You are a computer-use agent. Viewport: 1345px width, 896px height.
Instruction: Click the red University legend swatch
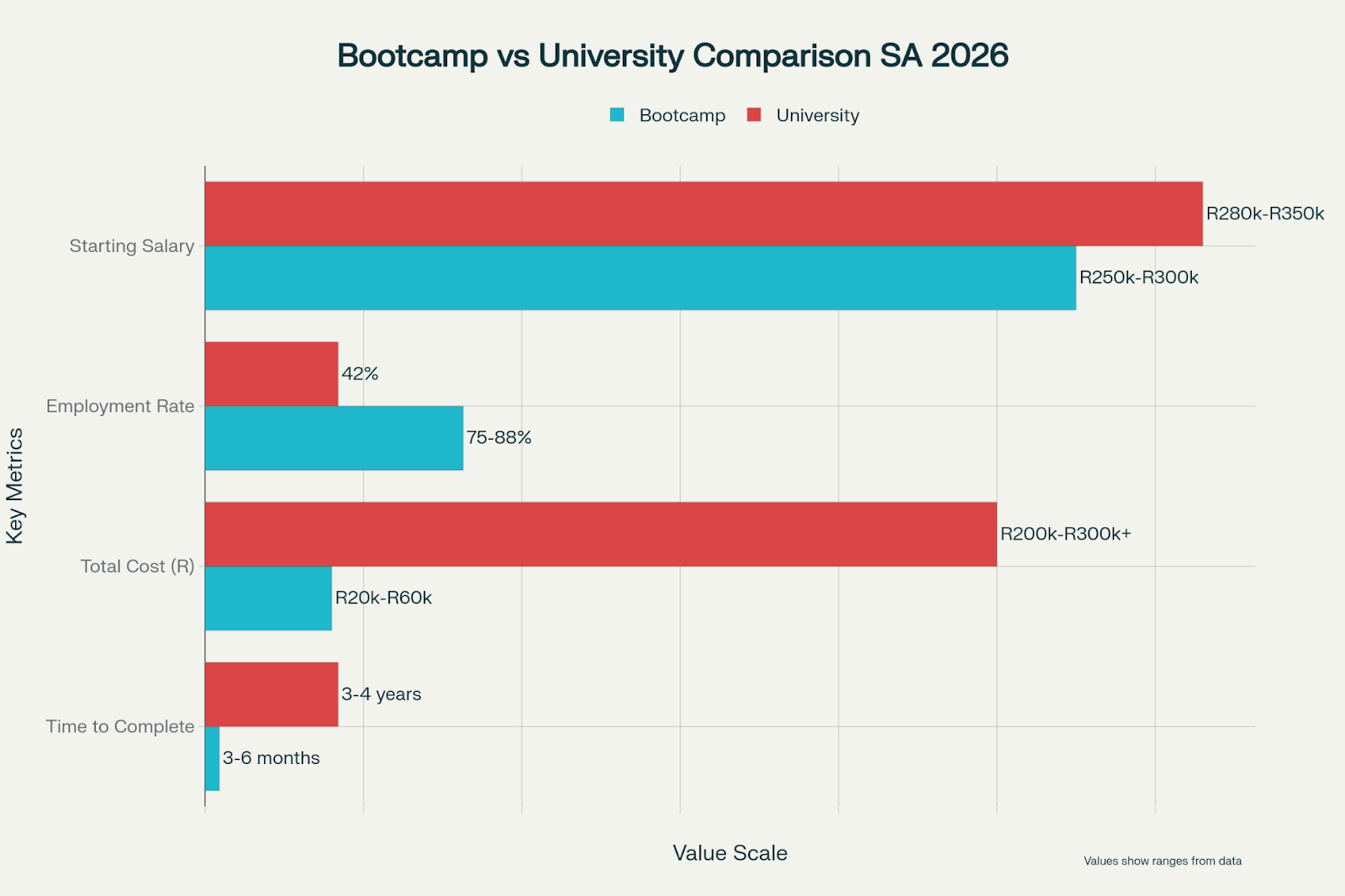754,115
